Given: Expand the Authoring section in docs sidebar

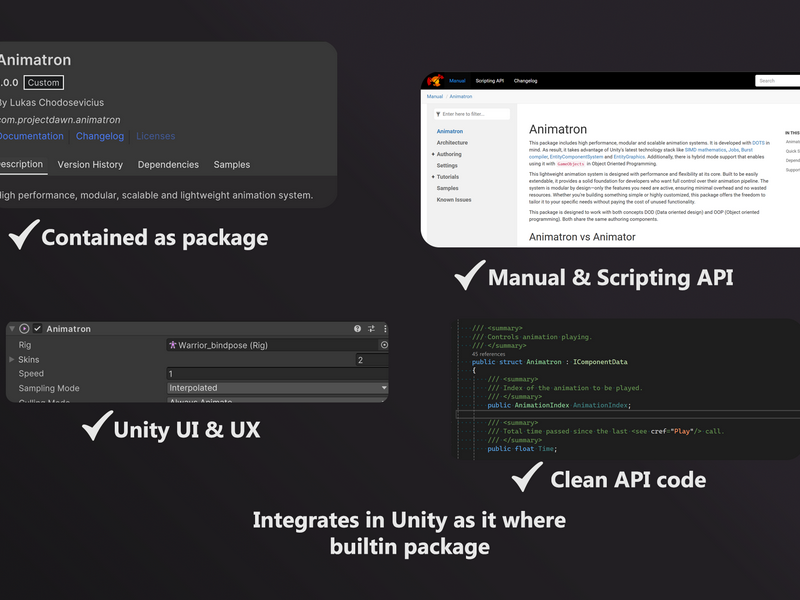Looking at the screenshot, I should tap(433, 154).
